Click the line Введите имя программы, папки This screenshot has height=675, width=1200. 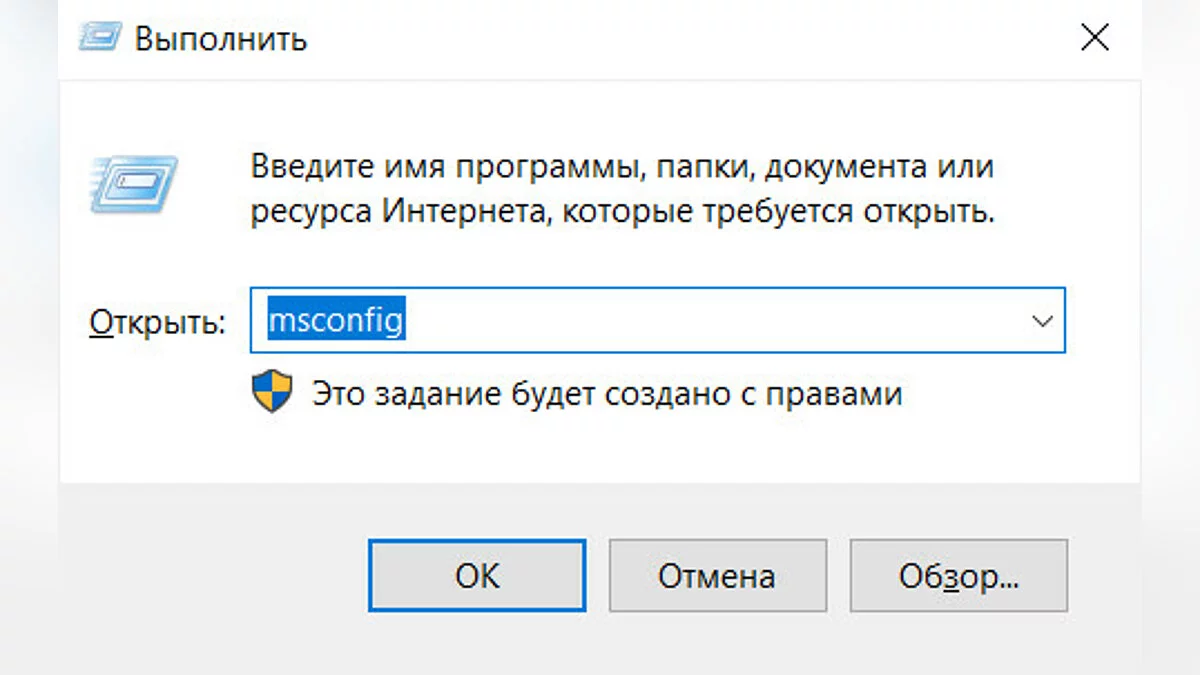(622, 166)
